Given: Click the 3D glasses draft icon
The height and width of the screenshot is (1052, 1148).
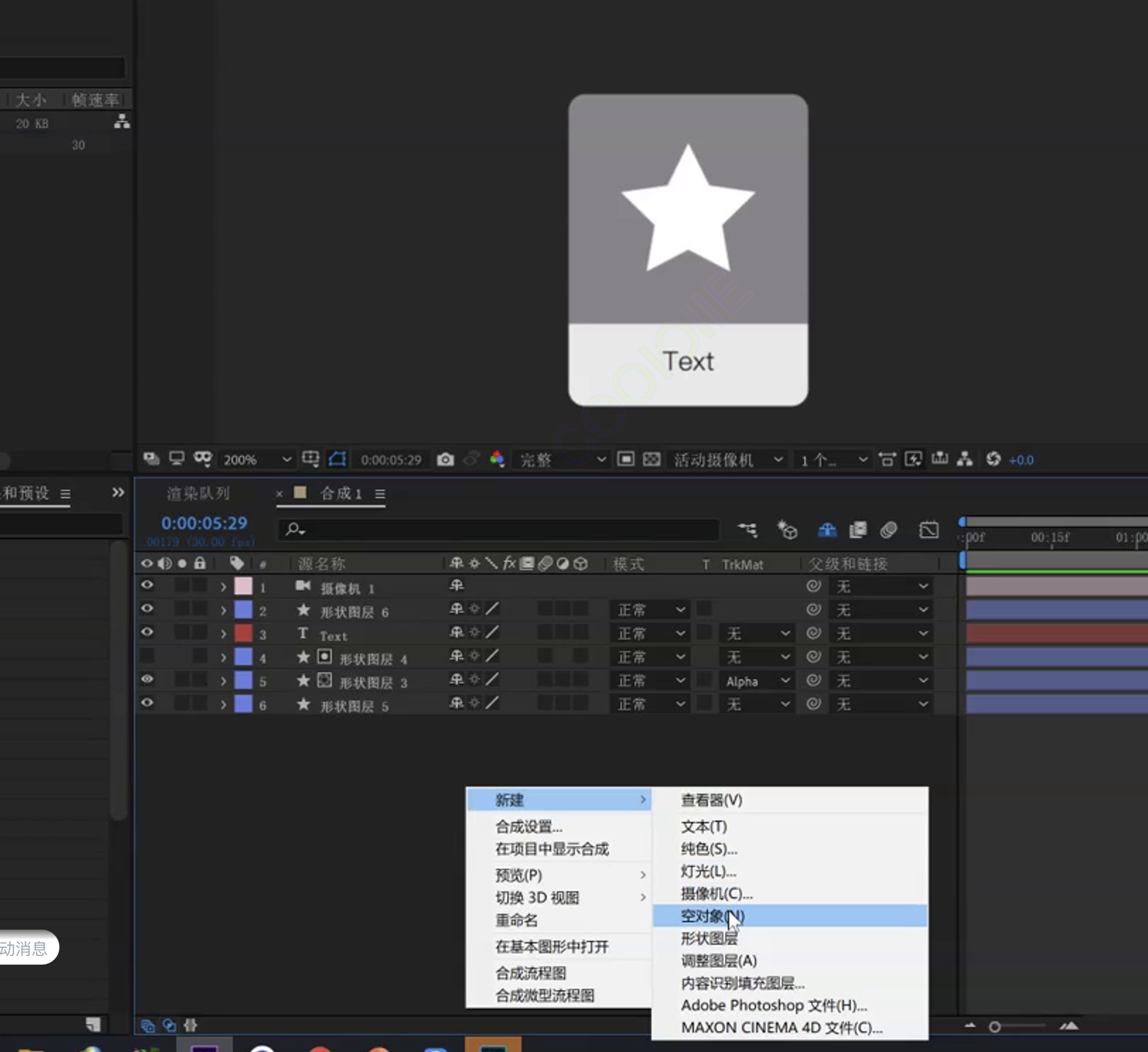Looking at the screenshot, I should (x=203, y=460).
